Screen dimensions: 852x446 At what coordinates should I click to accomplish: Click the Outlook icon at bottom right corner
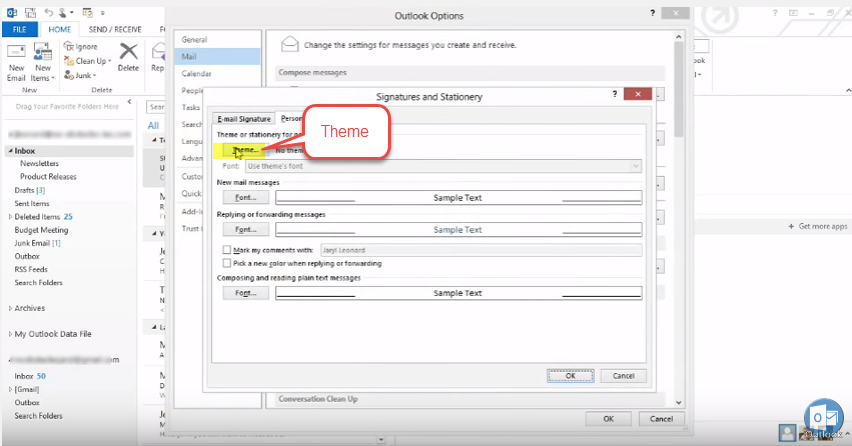(x=824, y=417)
